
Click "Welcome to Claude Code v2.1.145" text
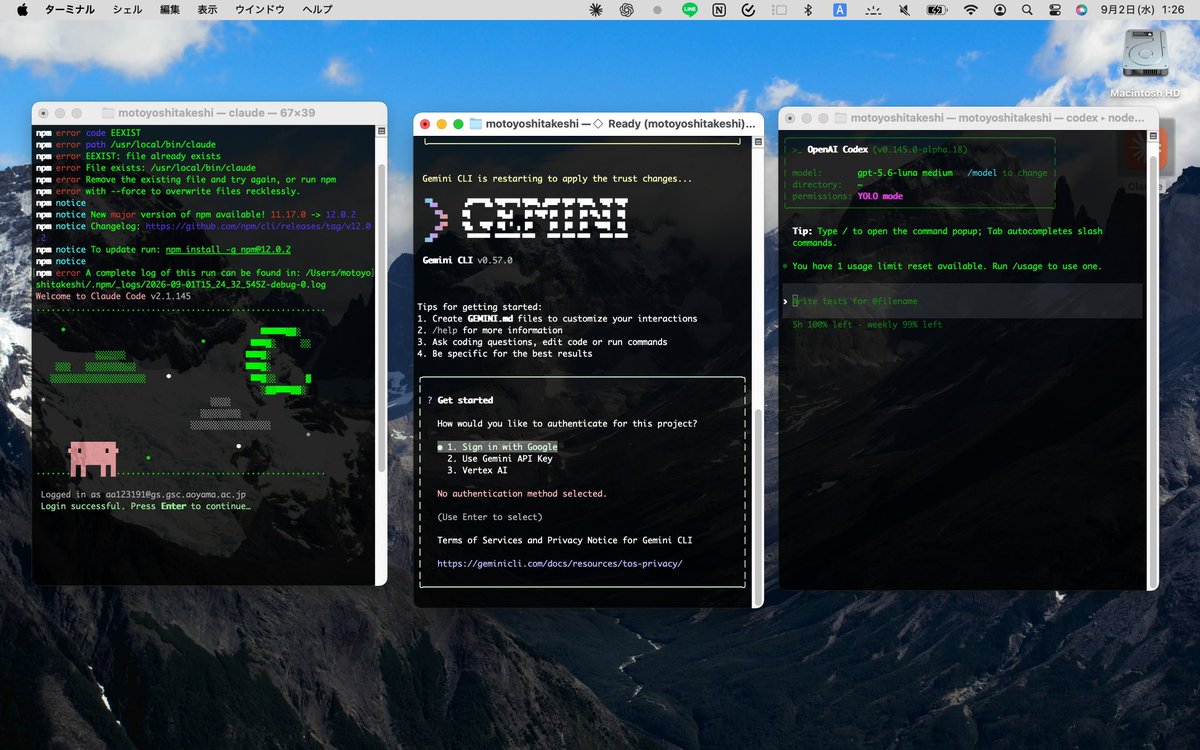point(113,296)
